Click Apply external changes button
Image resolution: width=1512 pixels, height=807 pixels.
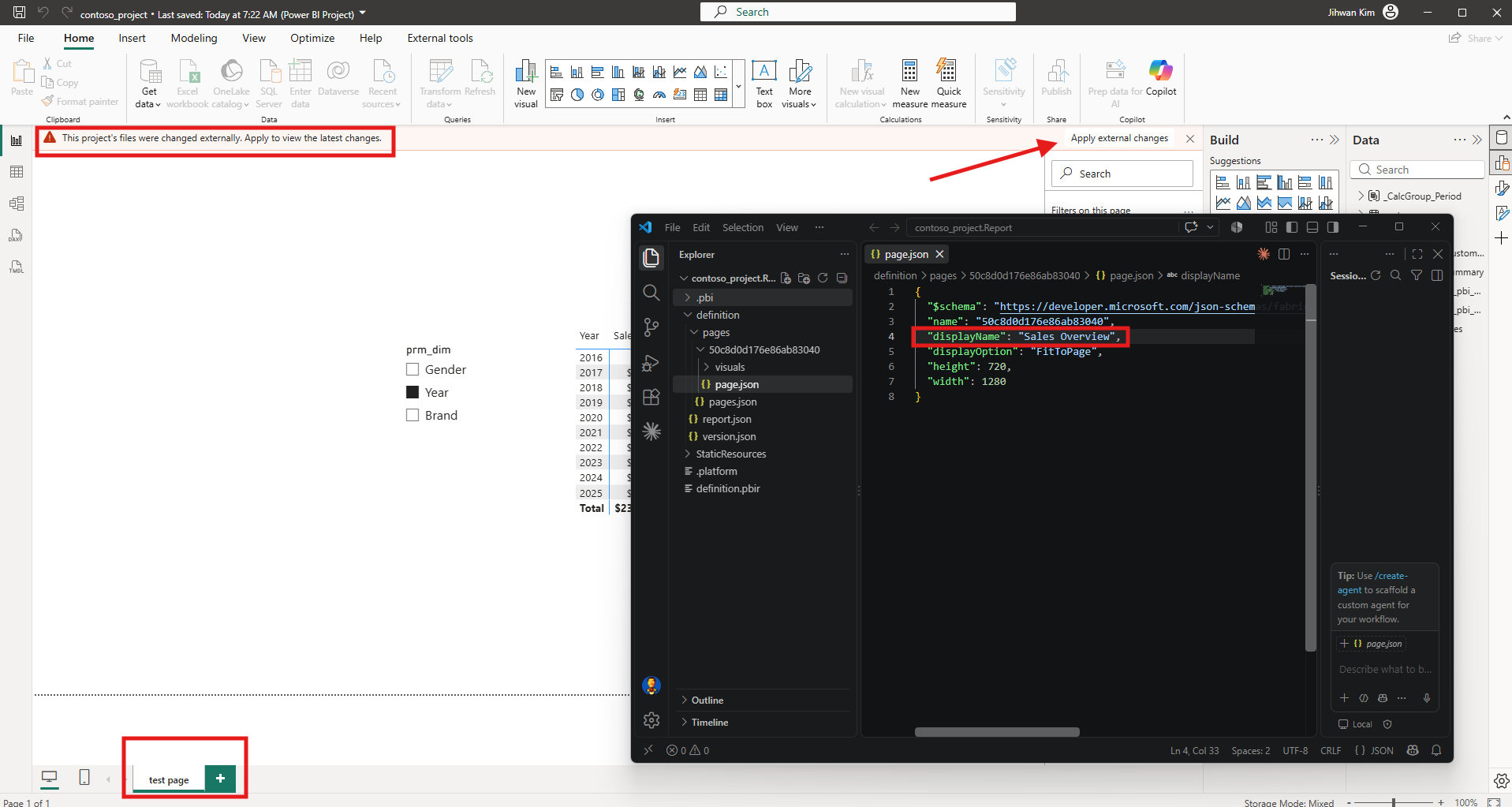[x=1119, y=138]
